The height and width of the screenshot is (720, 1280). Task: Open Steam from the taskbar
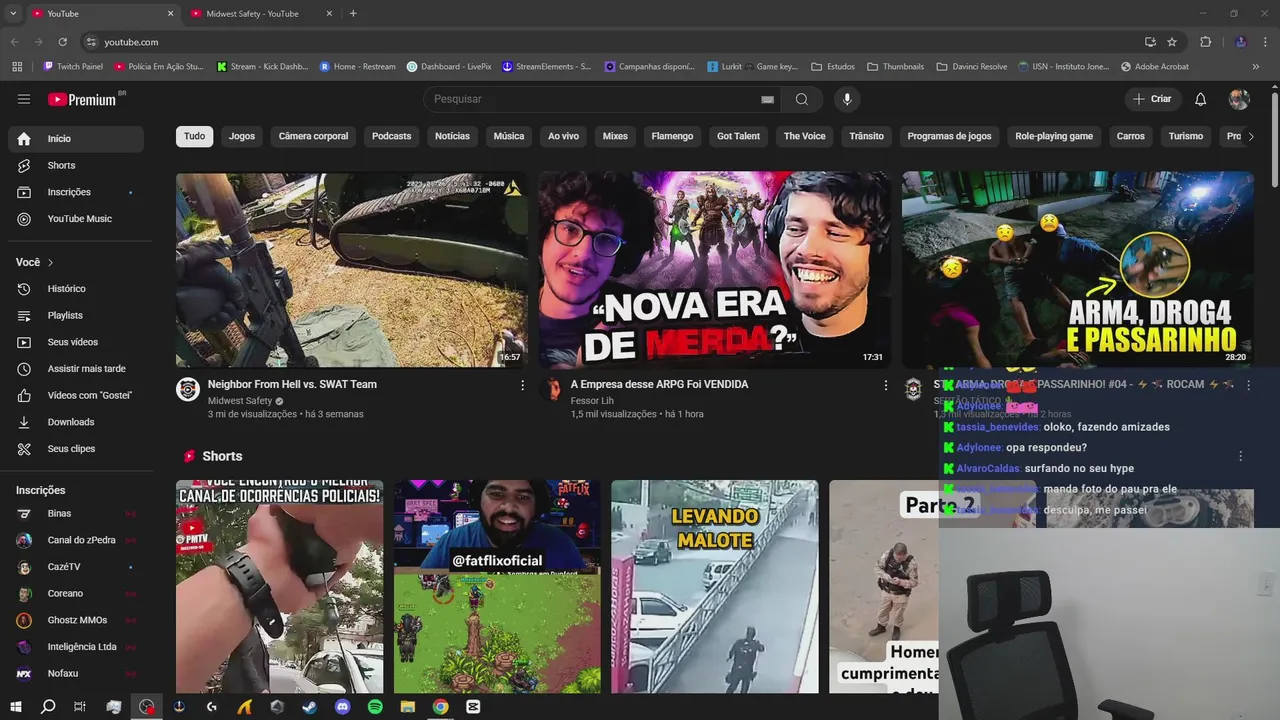[310, 707]
